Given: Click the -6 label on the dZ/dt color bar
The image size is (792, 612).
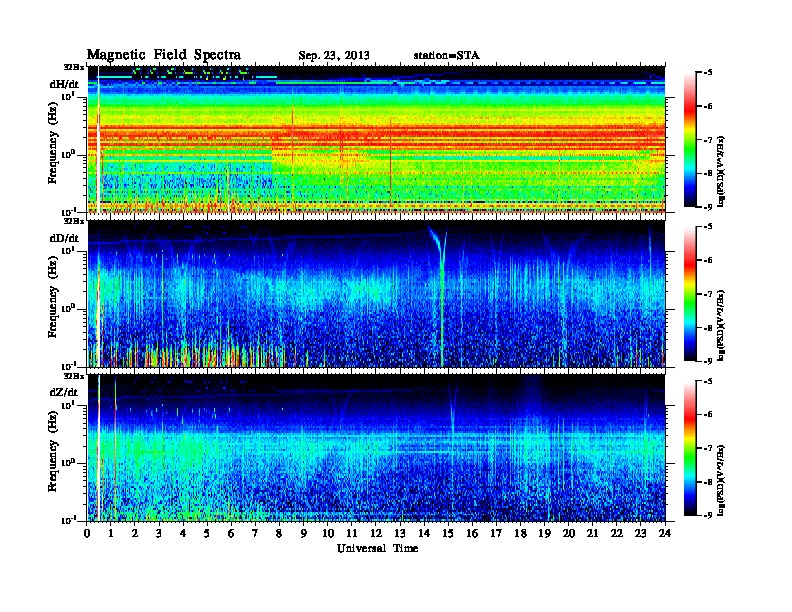Looking at the screenshot, I should tap(708, 414).
